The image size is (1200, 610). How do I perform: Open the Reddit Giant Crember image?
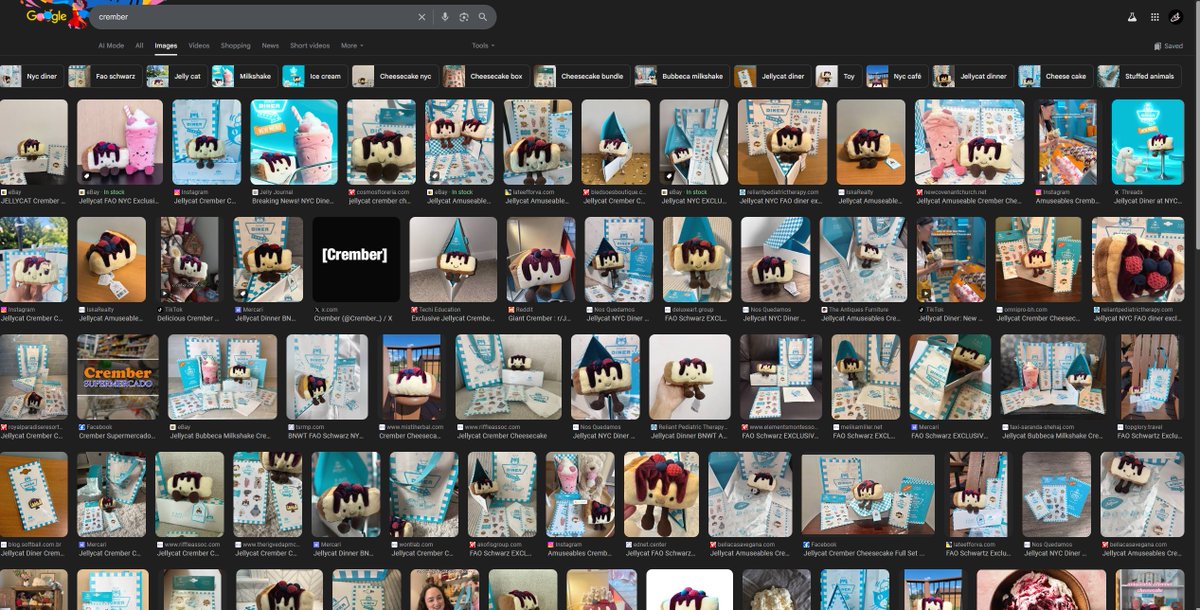tap(540, 259)
